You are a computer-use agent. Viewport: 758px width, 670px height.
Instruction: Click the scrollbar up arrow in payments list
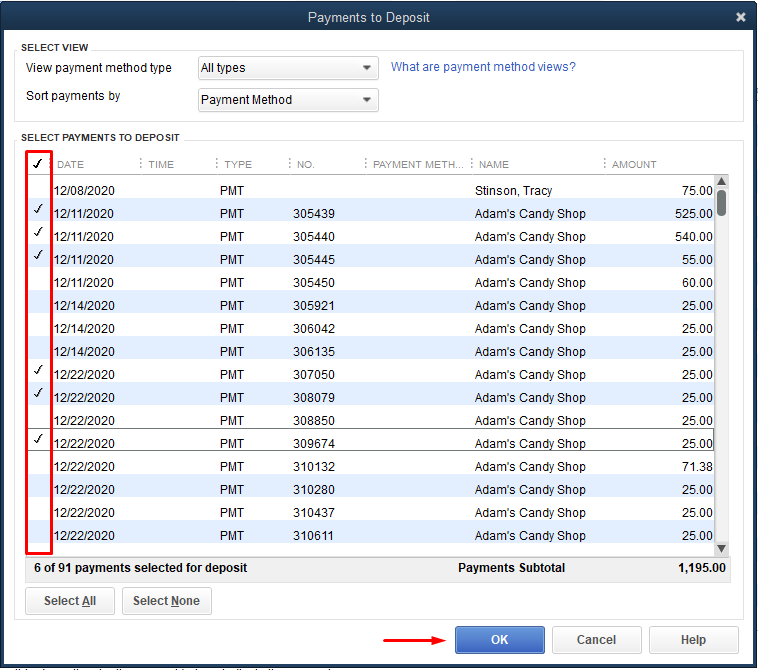click(721, 181)
